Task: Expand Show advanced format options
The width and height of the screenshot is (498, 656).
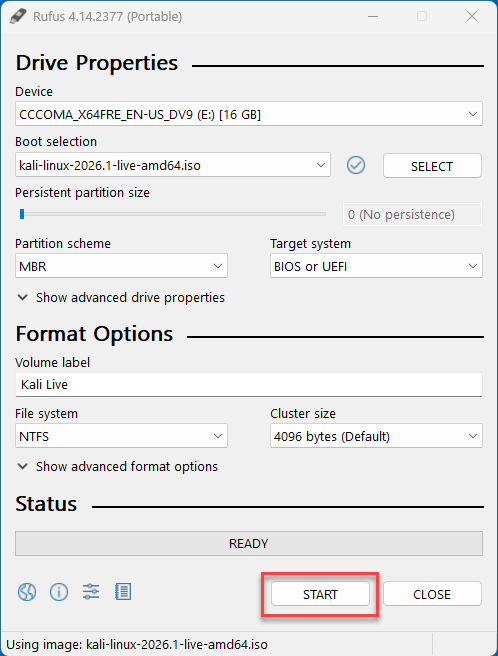Action: (118, 466)
